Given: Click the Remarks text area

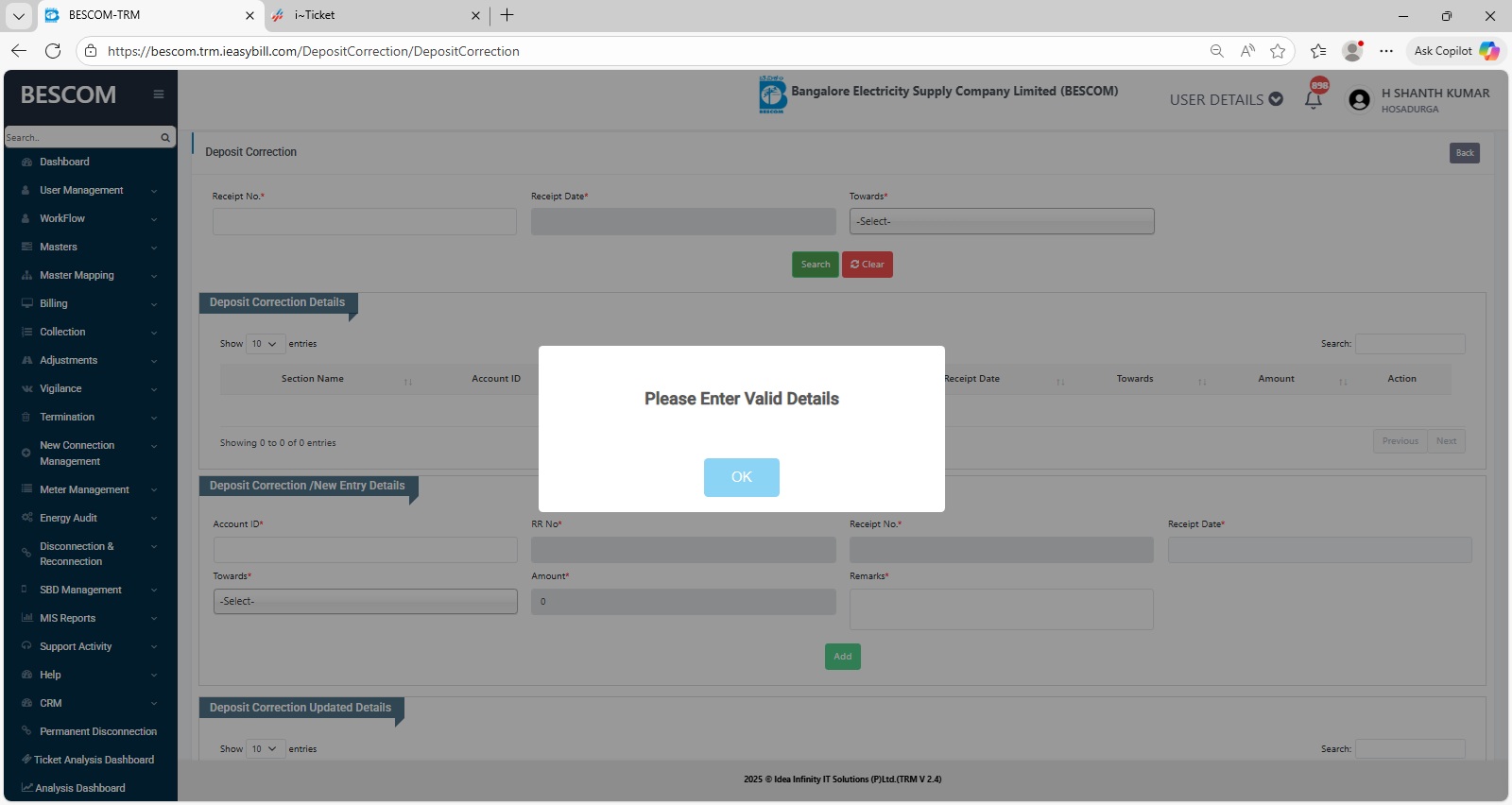Looking at the screenshot, I should pyautogui.click(x=1002, y=609).
